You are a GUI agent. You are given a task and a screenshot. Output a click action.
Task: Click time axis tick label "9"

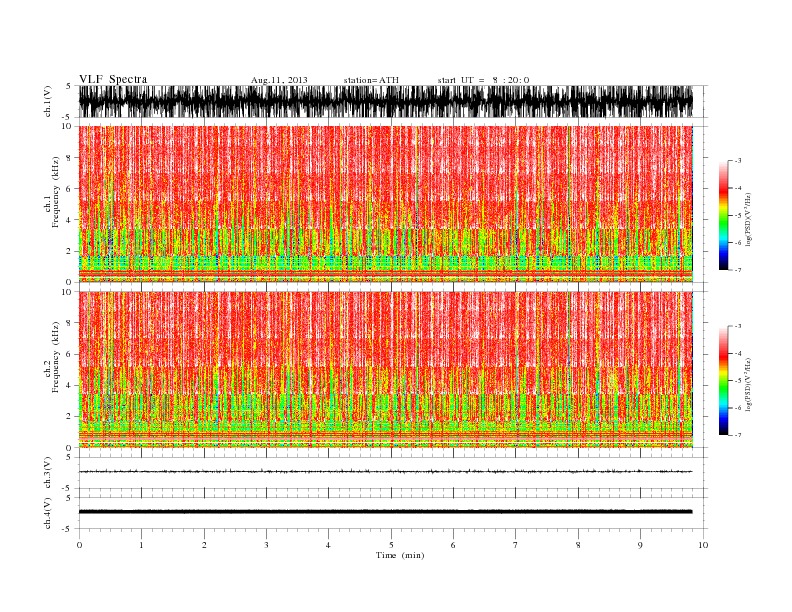(640, 545)
